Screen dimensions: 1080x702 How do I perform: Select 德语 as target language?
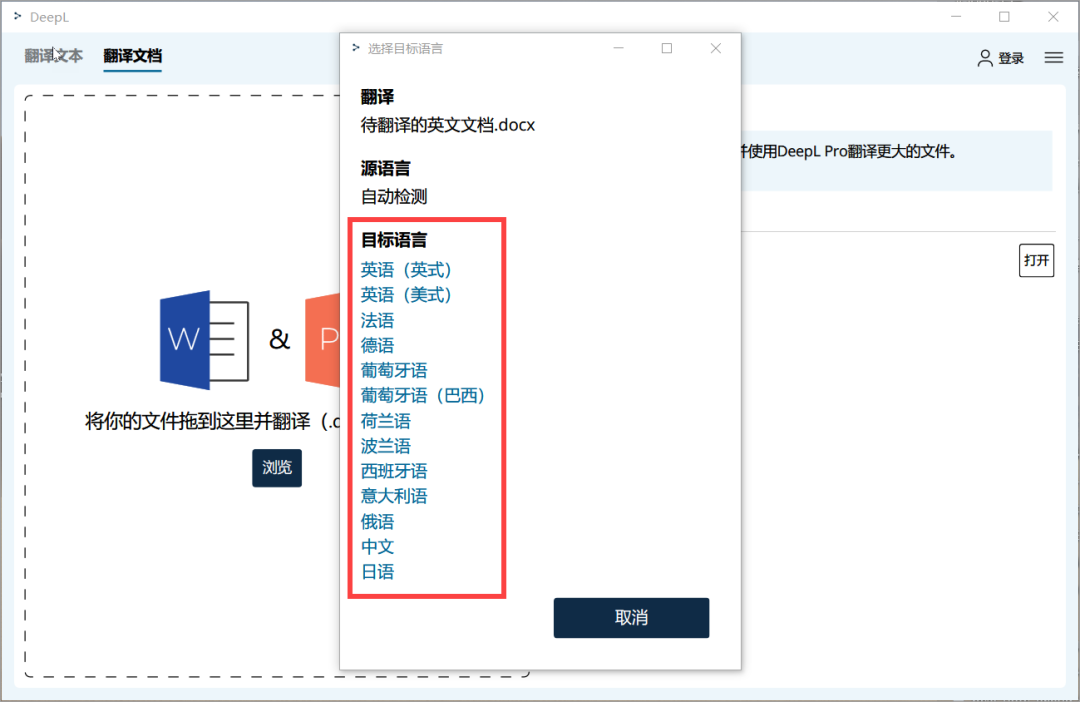pos(377,345)
